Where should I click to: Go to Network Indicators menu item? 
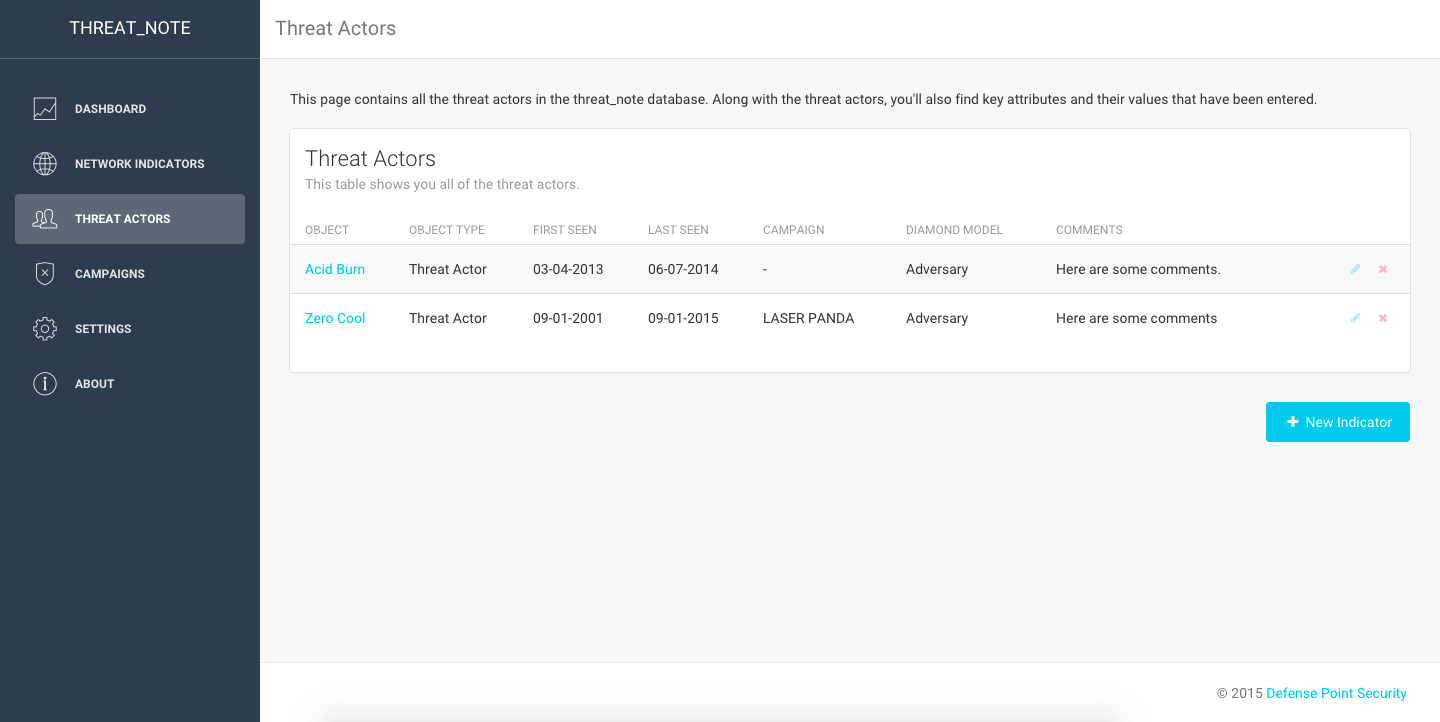[130, 164]
